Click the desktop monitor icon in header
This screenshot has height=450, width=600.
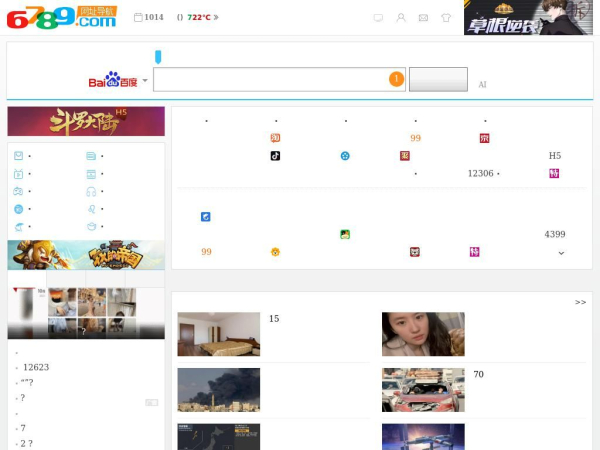[378, 18]
